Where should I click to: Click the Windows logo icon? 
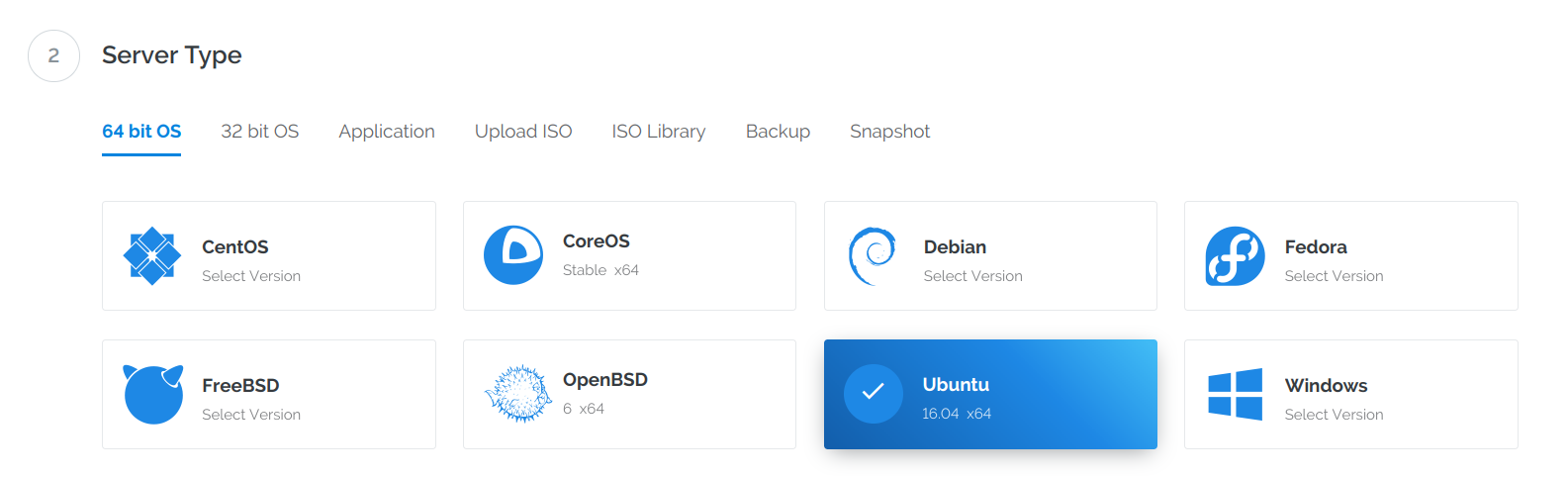click(x=1235, y=394)
